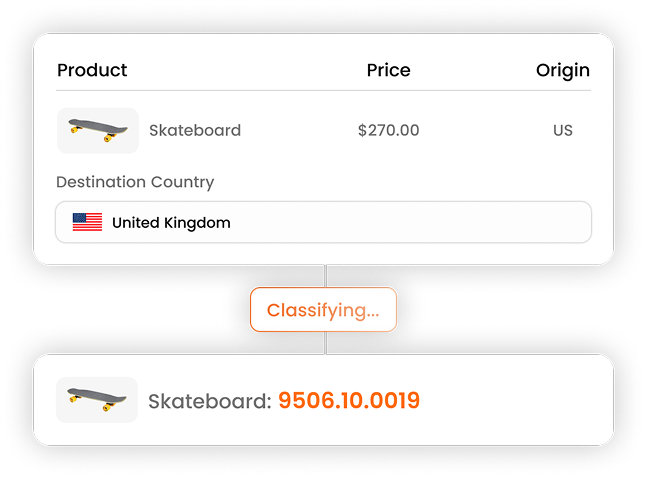This screenshot has height=479, width=647.
Task: Click the US origin value
Action: tap(562, 130)
